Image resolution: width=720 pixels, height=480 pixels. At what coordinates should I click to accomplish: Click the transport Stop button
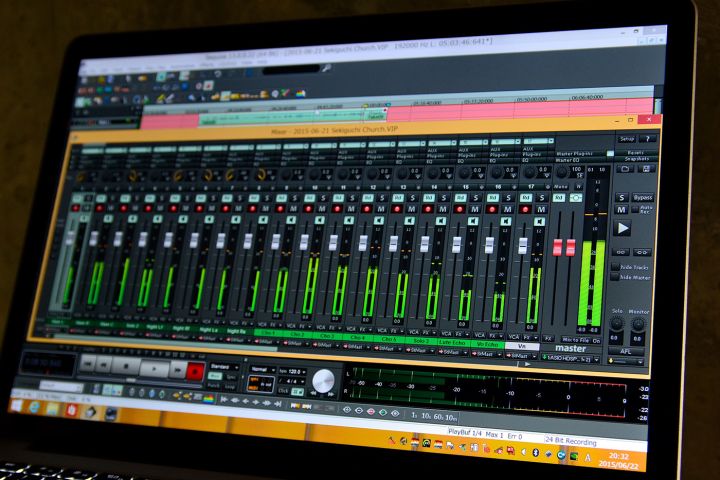coord(127,365)
